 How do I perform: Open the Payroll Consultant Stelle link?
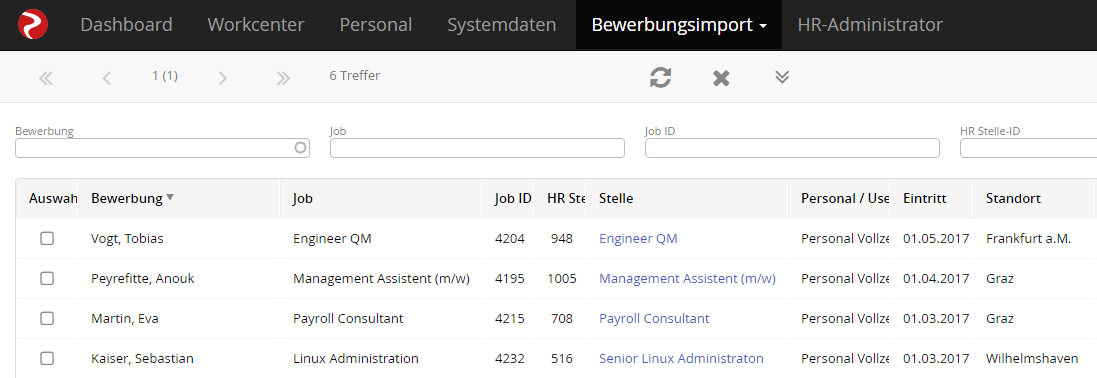click(654, 318)
